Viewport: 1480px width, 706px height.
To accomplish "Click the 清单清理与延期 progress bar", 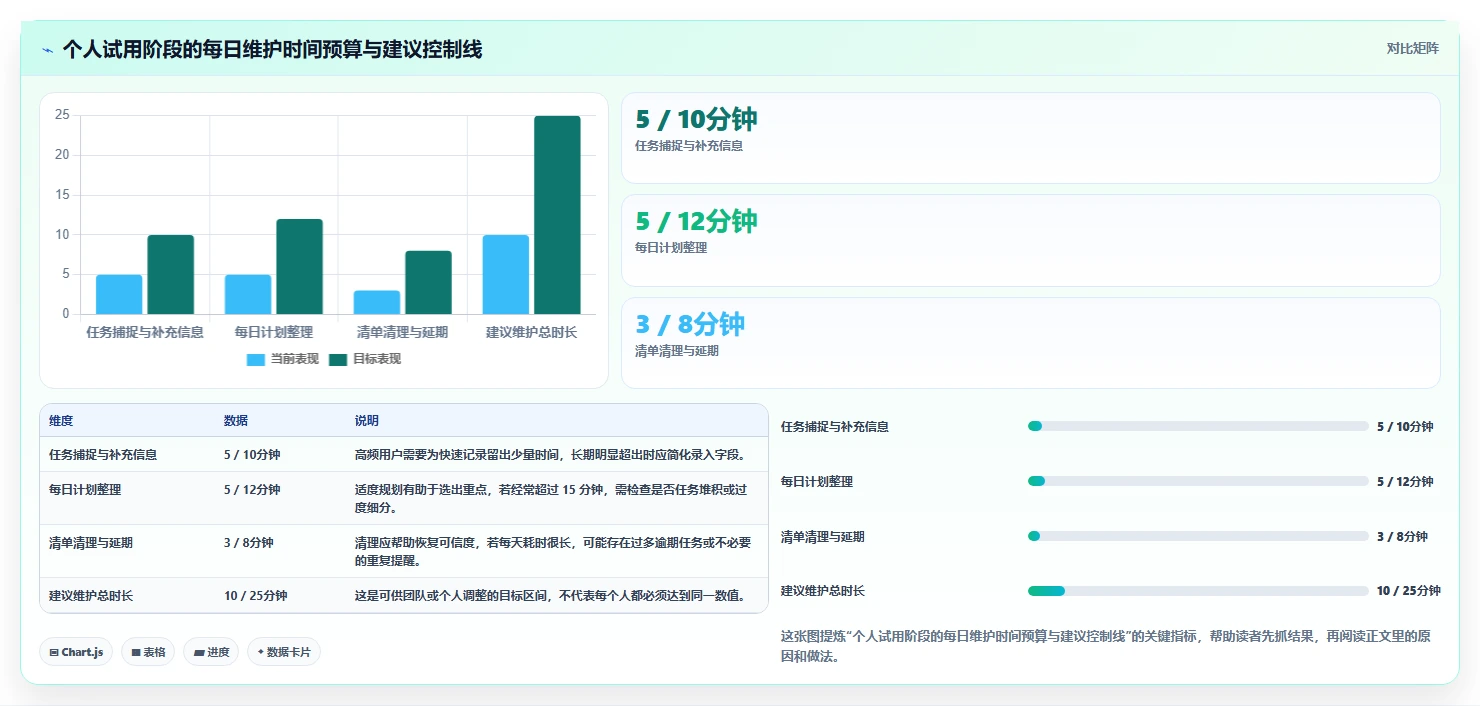I will click(1198, 536).
